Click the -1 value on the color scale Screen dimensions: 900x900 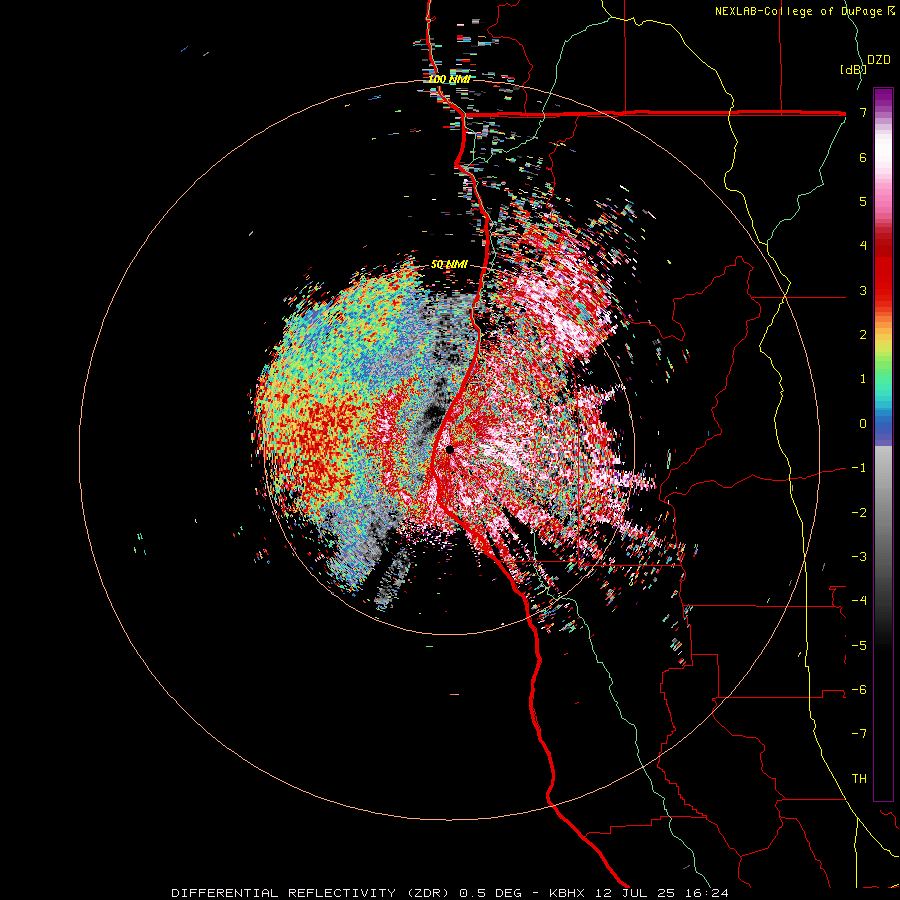pyautogui.click(x=859, y=468)
